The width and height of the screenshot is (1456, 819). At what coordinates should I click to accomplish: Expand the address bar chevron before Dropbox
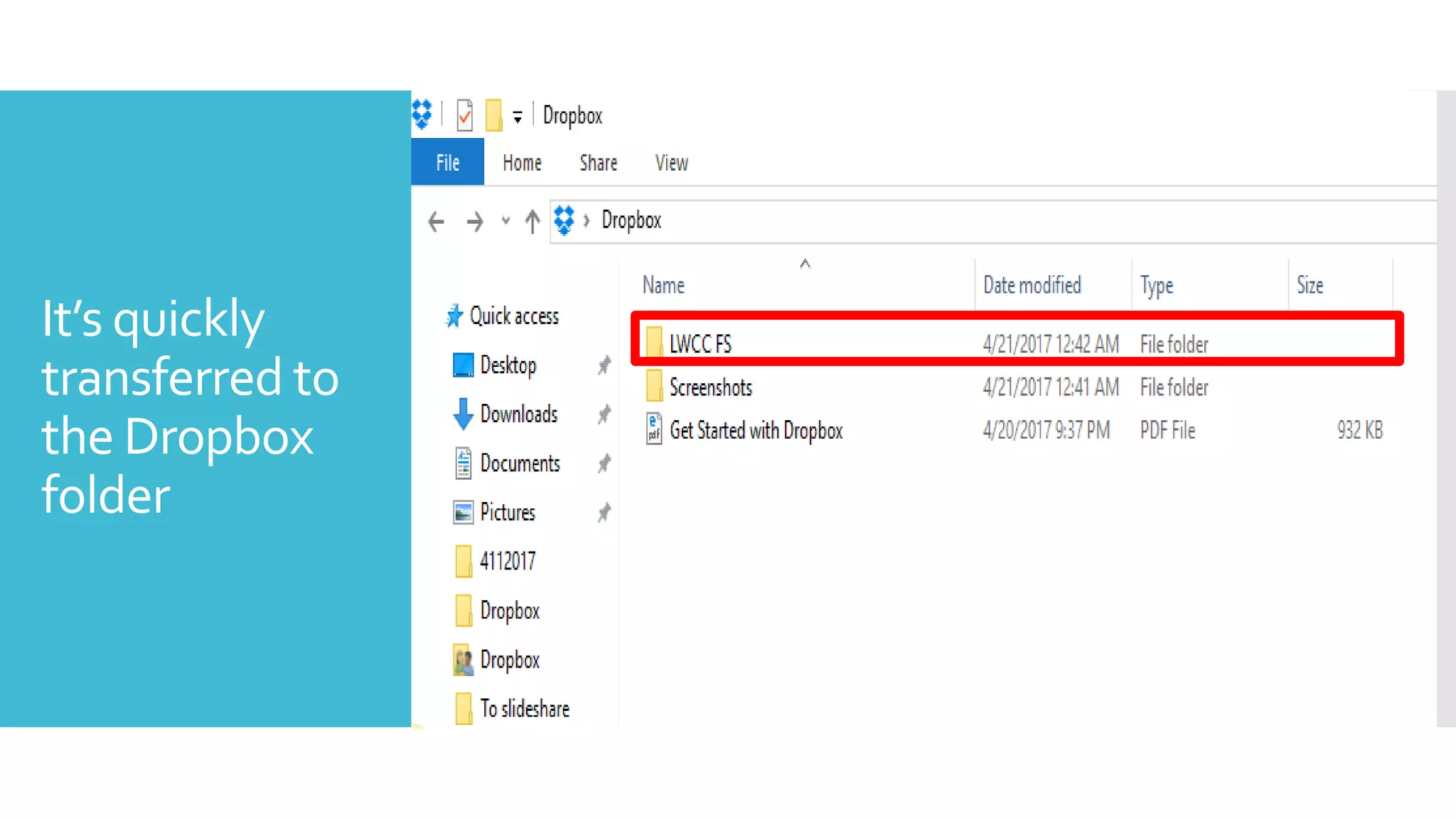point(587,220)
